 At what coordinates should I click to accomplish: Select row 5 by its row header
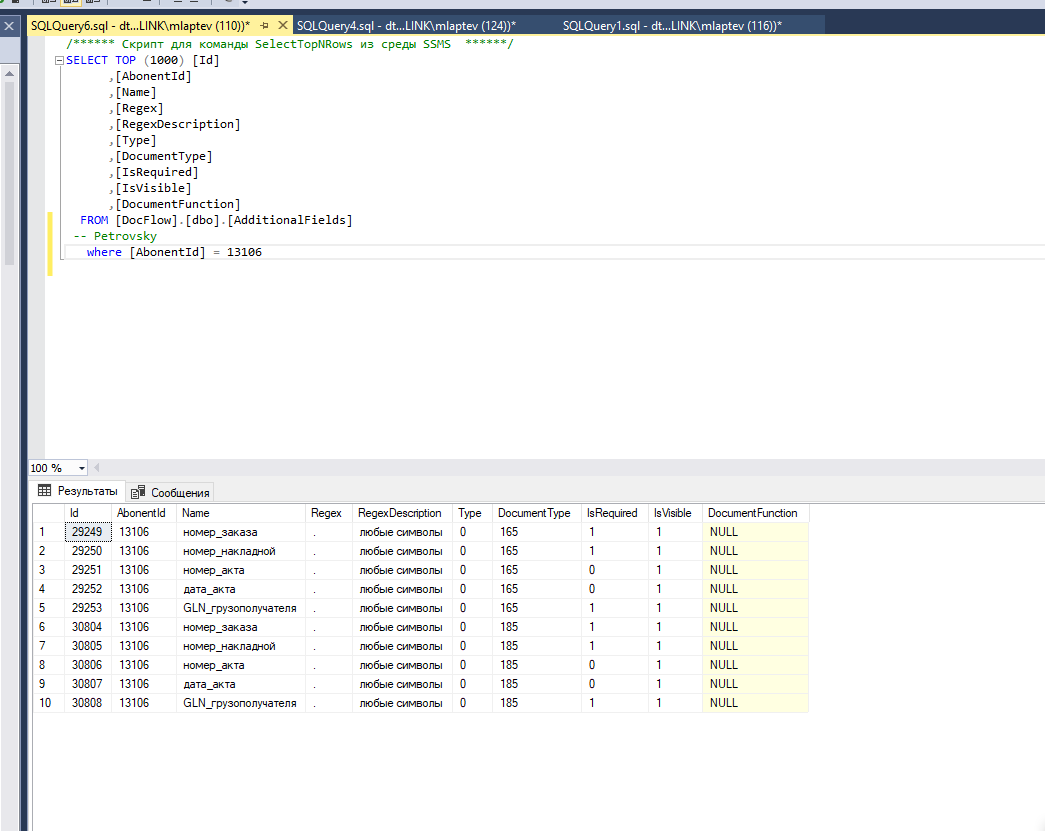(47, 608)
